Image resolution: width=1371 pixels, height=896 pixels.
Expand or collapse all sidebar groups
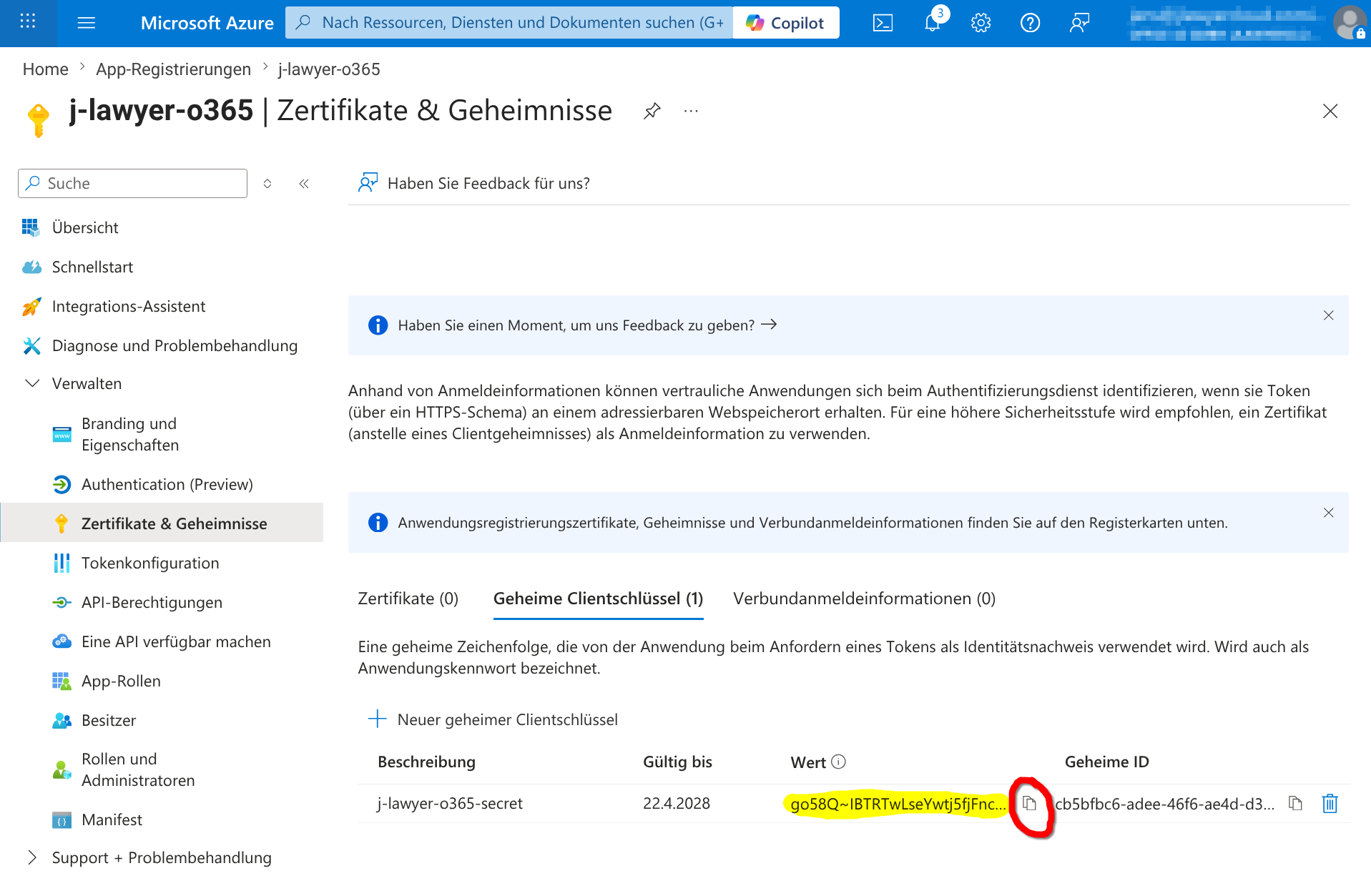267,184
